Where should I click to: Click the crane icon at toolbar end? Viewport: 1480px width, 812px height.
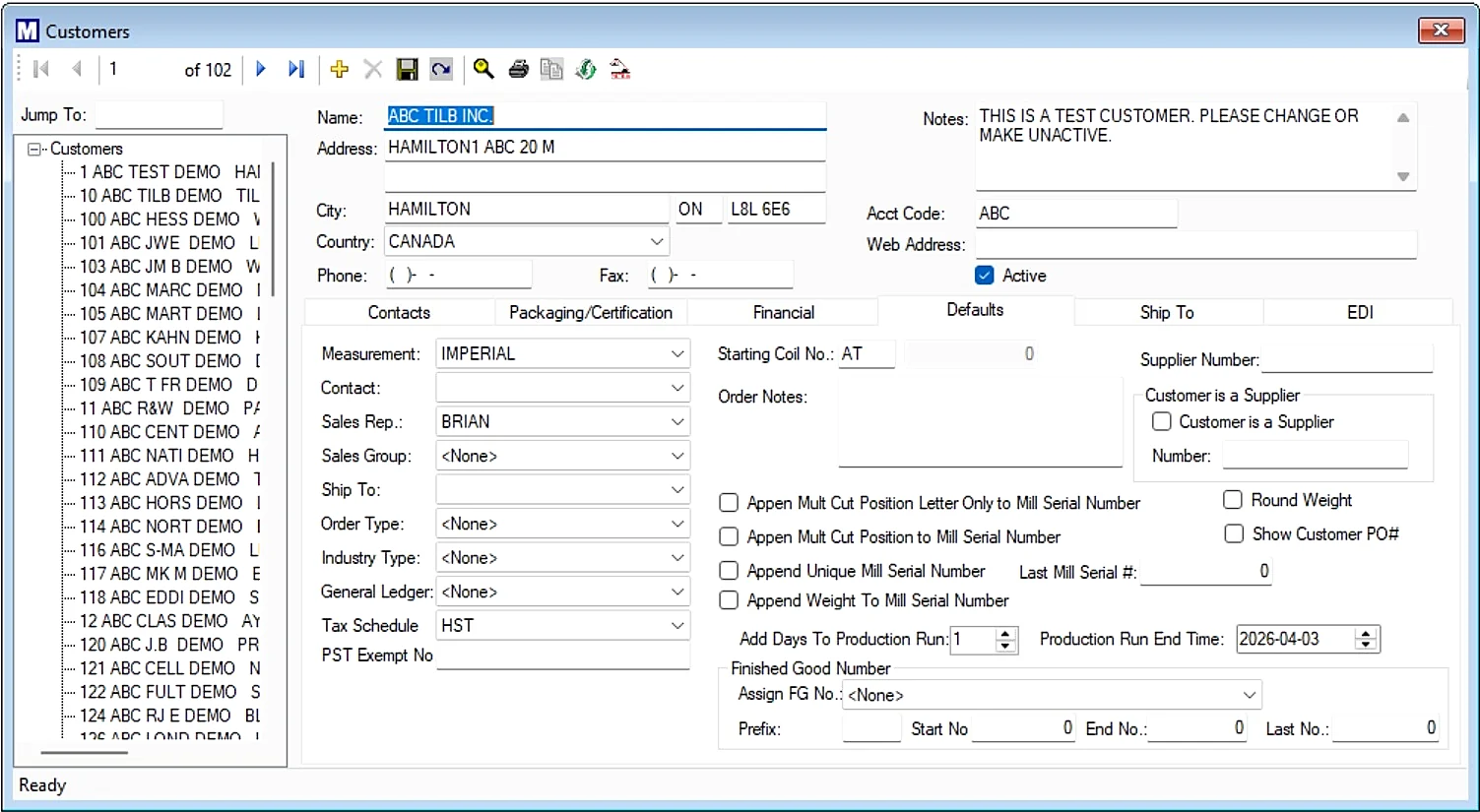click(x=619, y=69)
